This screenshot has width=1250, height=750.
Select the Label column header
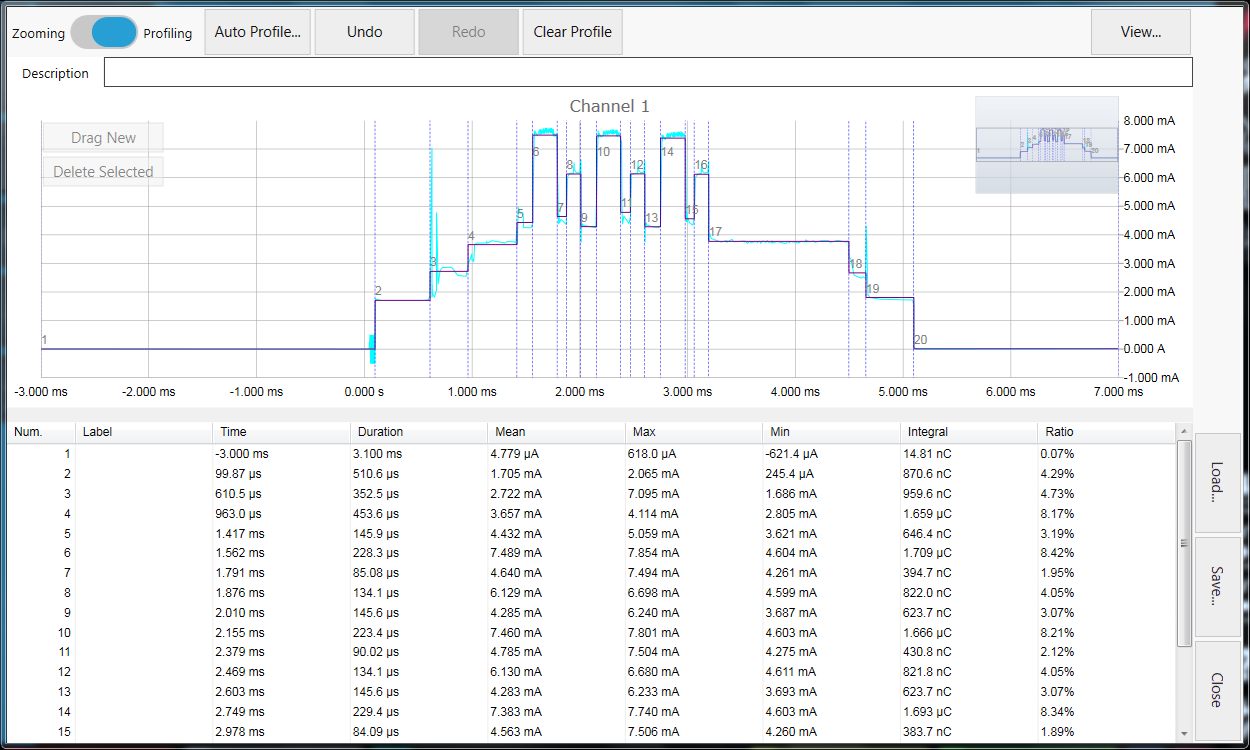[x=144, y=432]
